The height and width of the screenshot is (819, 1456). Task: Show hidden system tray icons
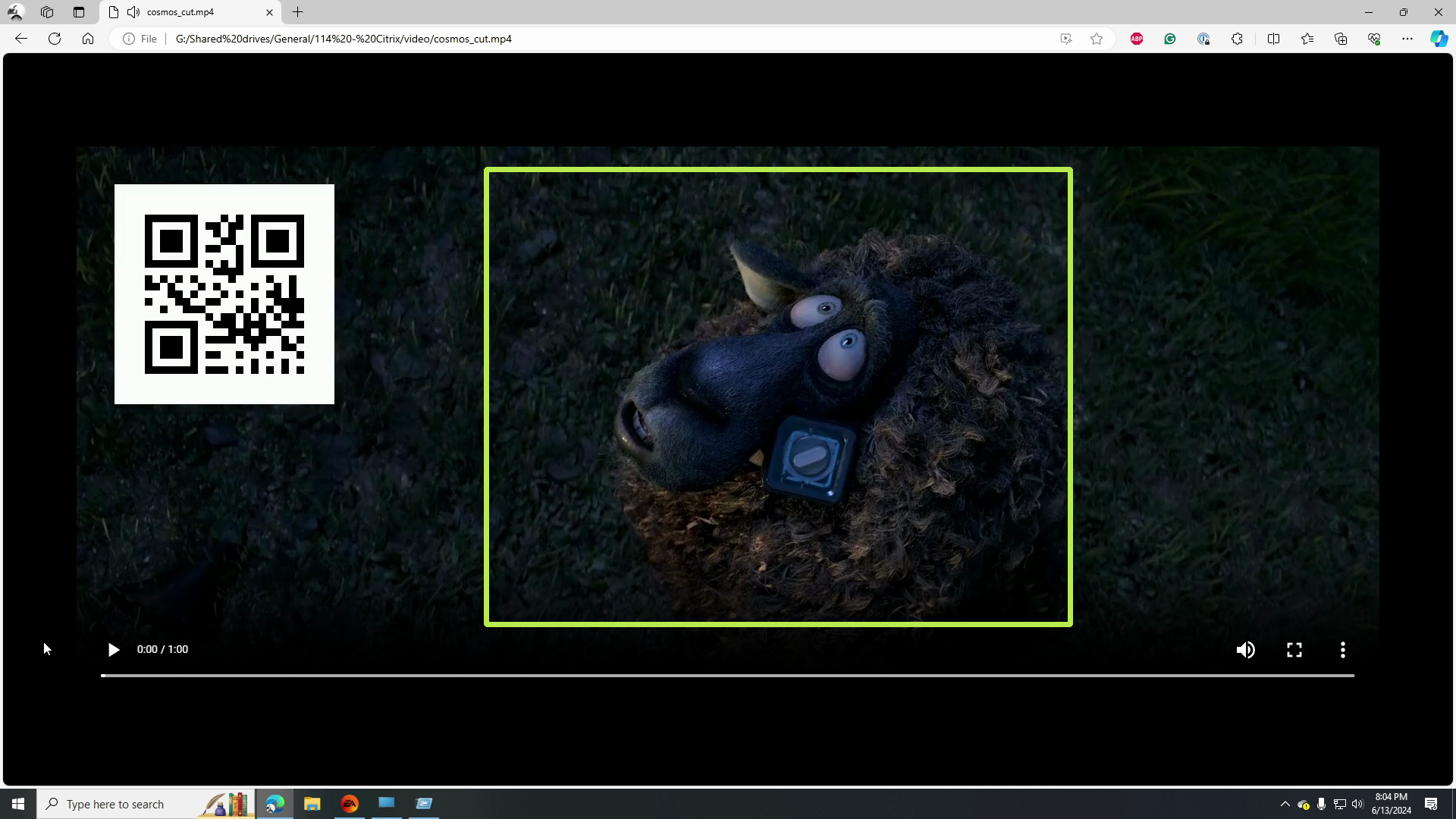[x=1285, y=804]
